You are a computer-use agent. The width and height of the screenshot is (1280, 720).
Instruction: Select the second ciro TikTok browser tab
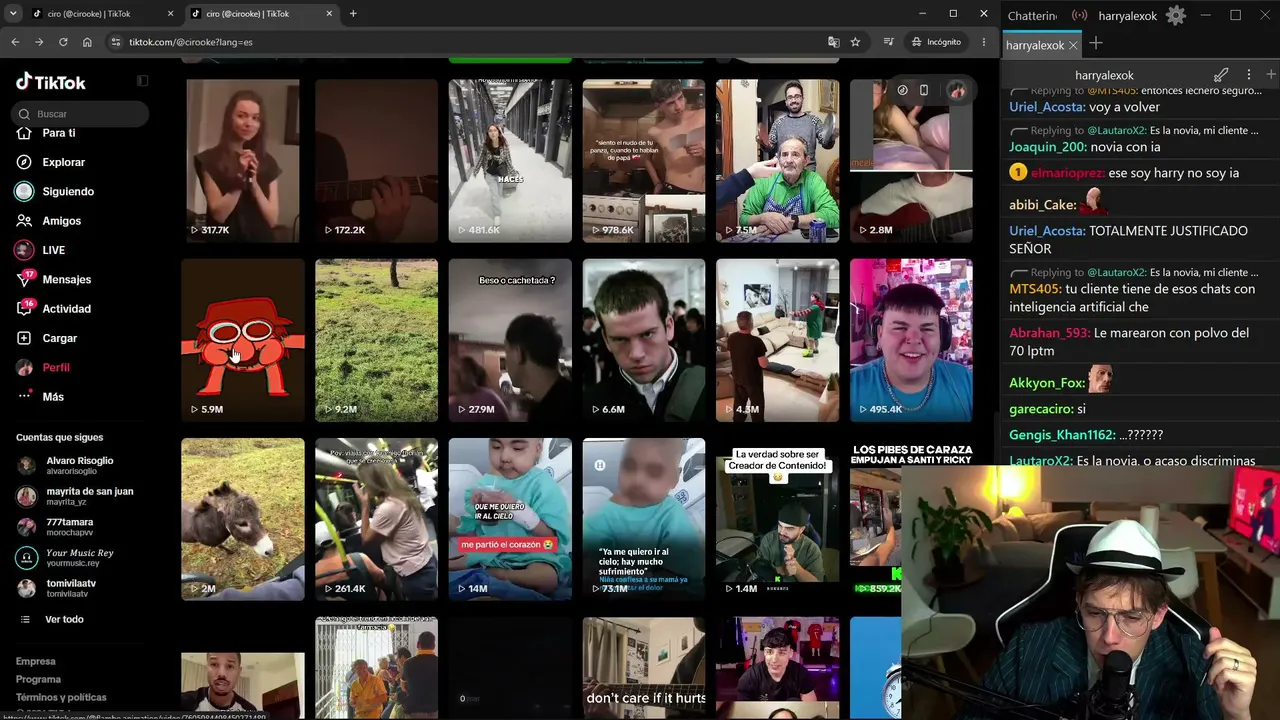click(261, 14)
